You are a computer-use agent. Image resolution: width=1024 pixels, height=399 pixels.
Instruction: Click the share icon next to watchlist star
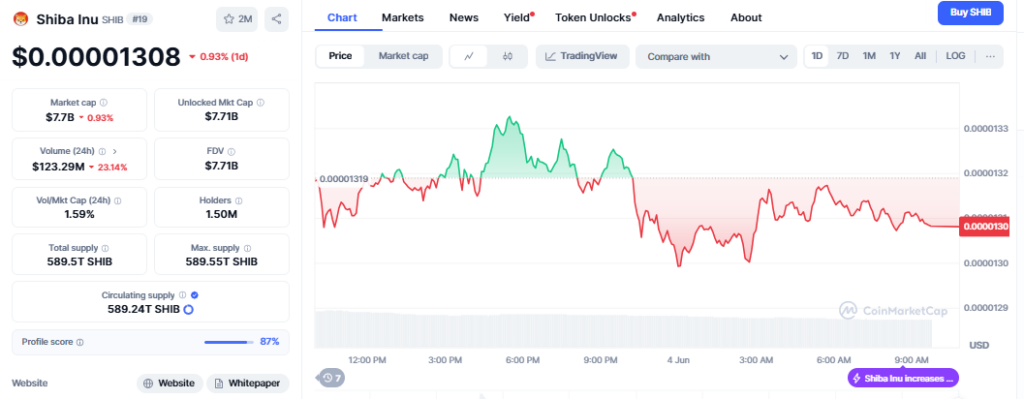(276, 19)
